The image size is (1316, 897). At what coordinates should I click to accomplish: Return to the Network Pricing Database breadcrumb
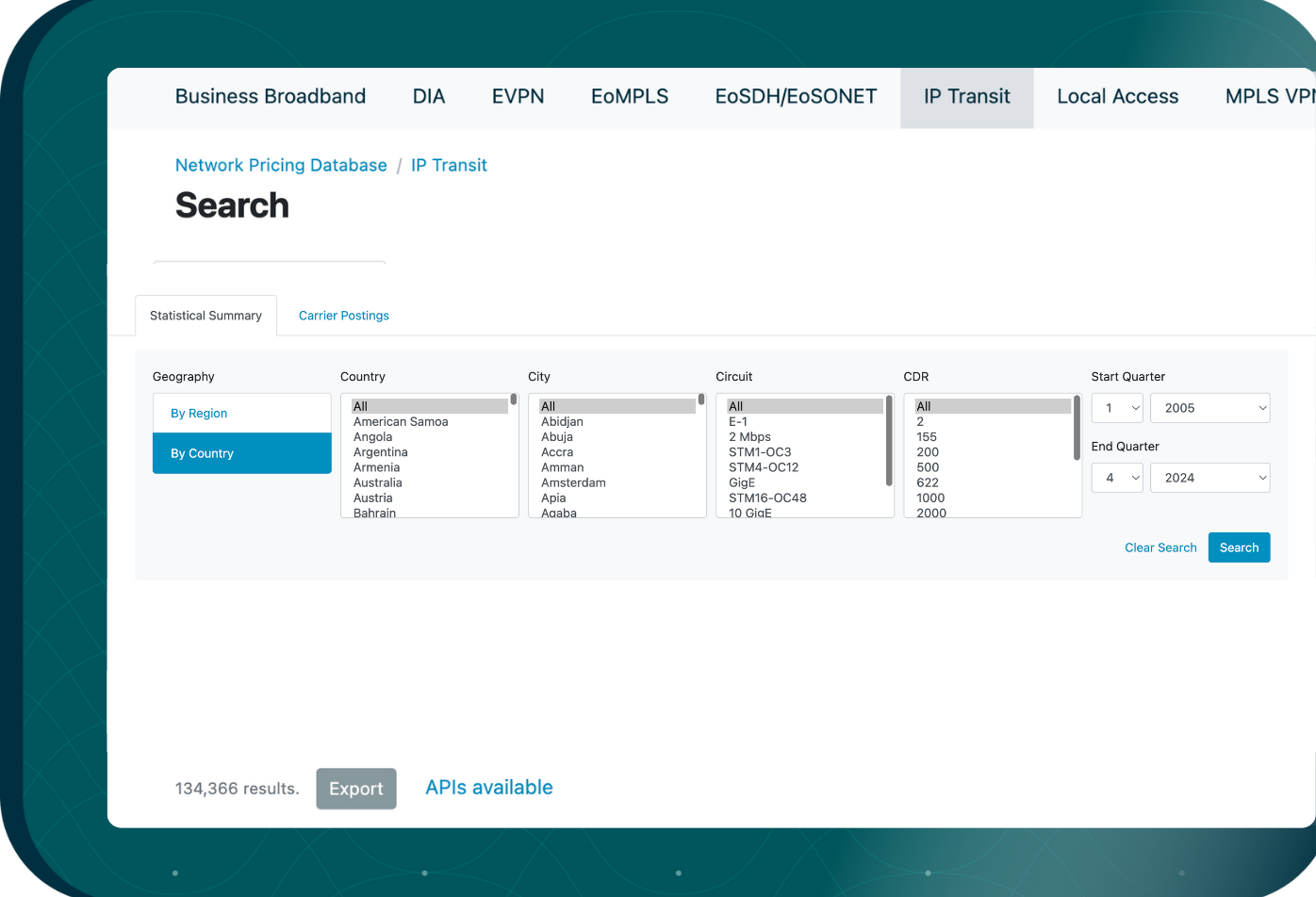(x=281, y=165)
